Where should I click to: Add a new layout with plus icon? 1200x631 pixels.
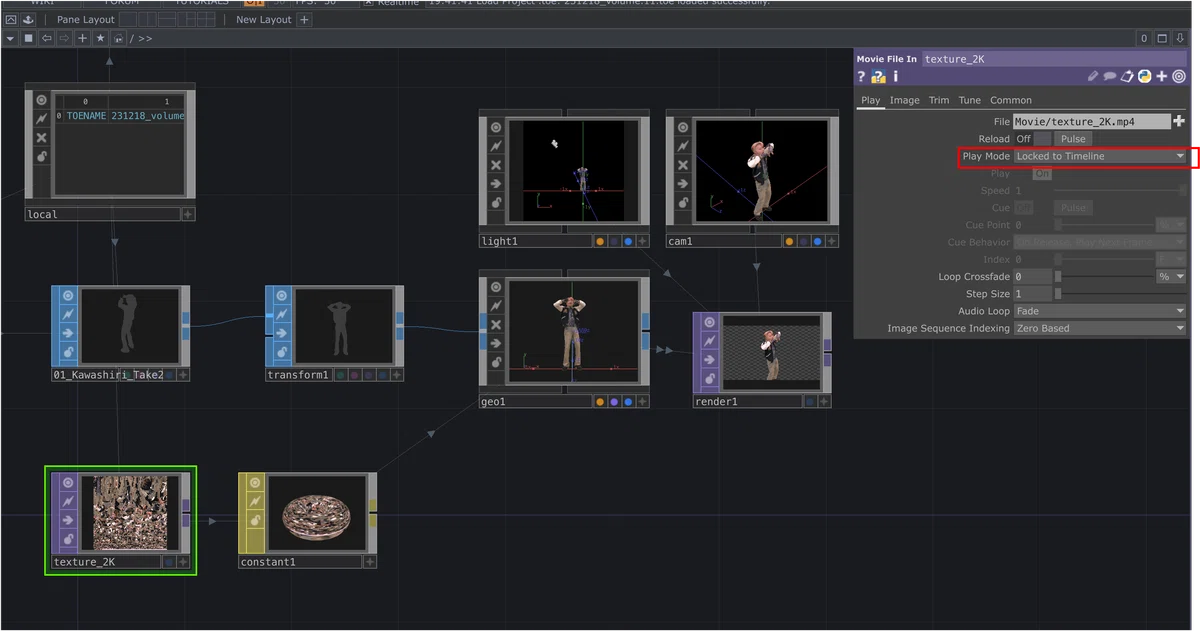(x=304, y=20)
